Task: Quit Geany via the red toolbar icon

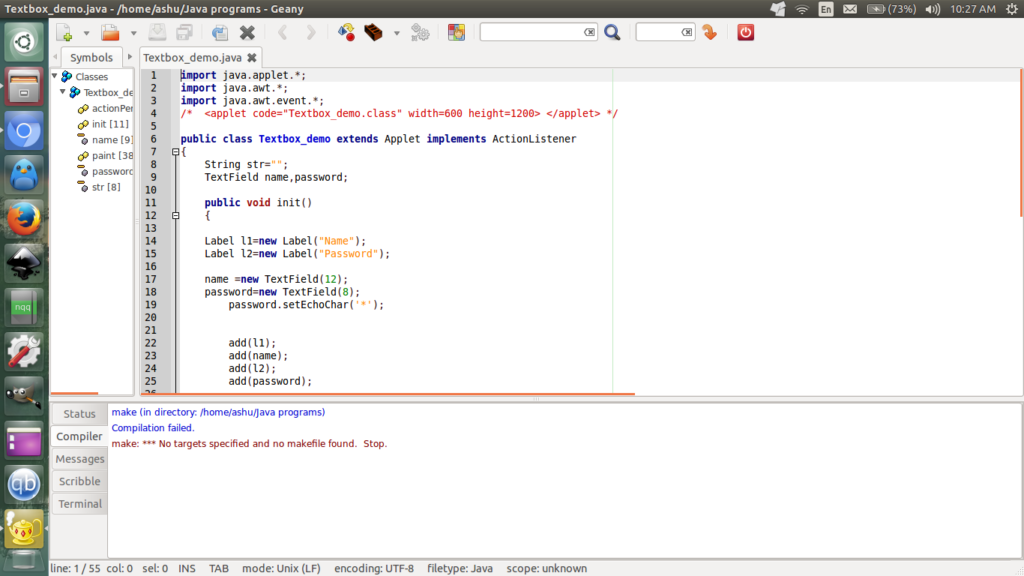Action: 744,33
